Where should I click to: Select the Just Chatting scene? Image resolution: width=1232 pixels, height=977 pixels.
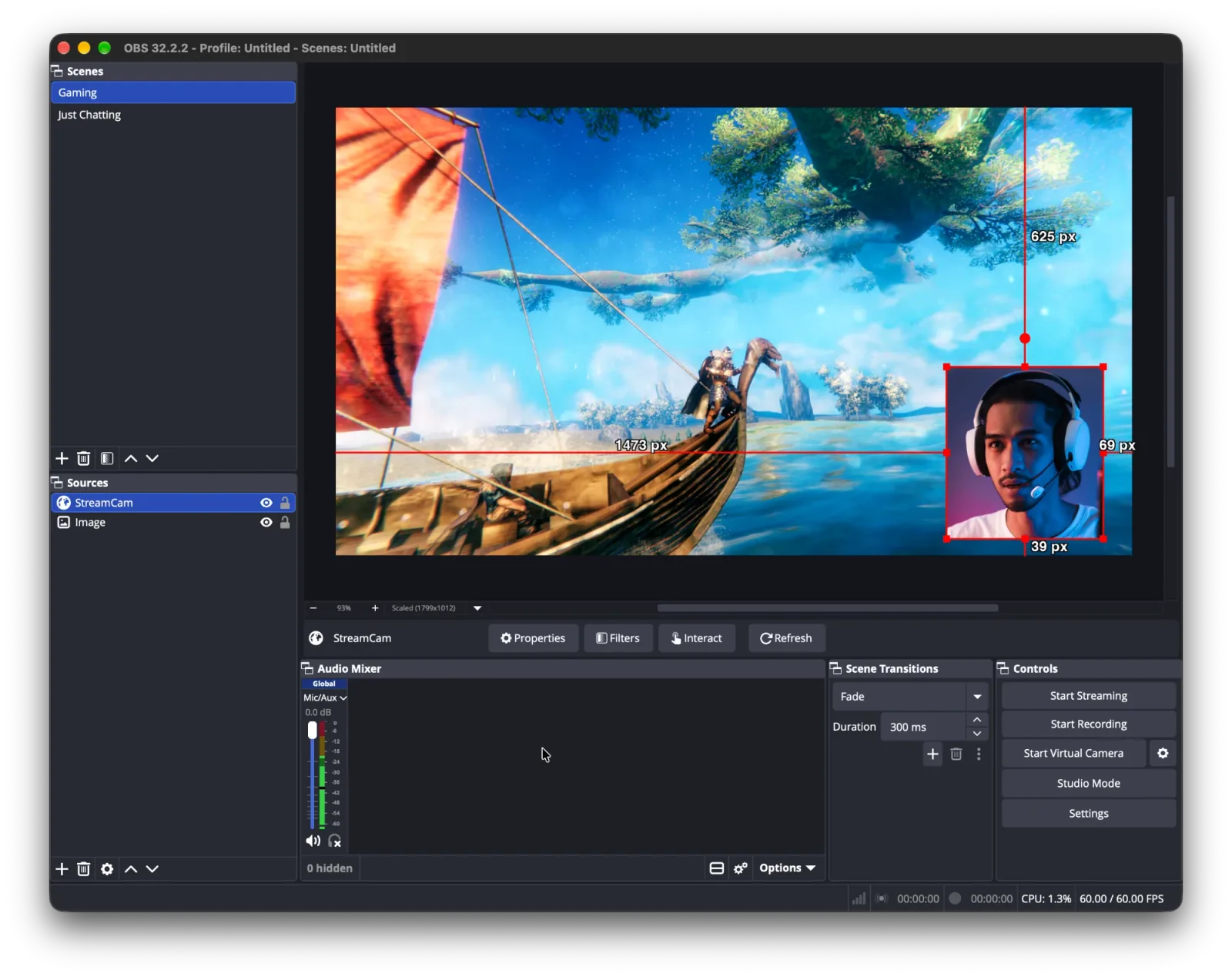[x=173, y=115]
